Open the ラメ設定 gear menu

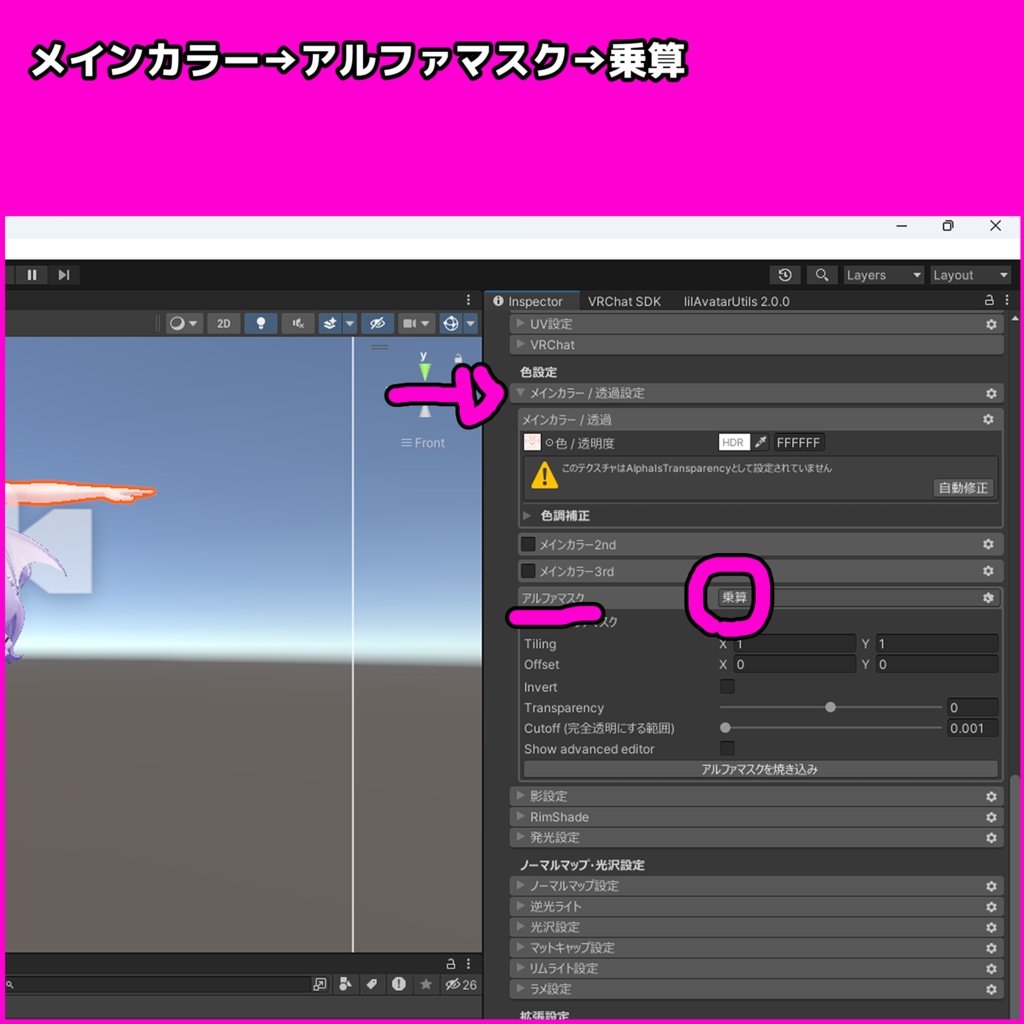point(991,989)
